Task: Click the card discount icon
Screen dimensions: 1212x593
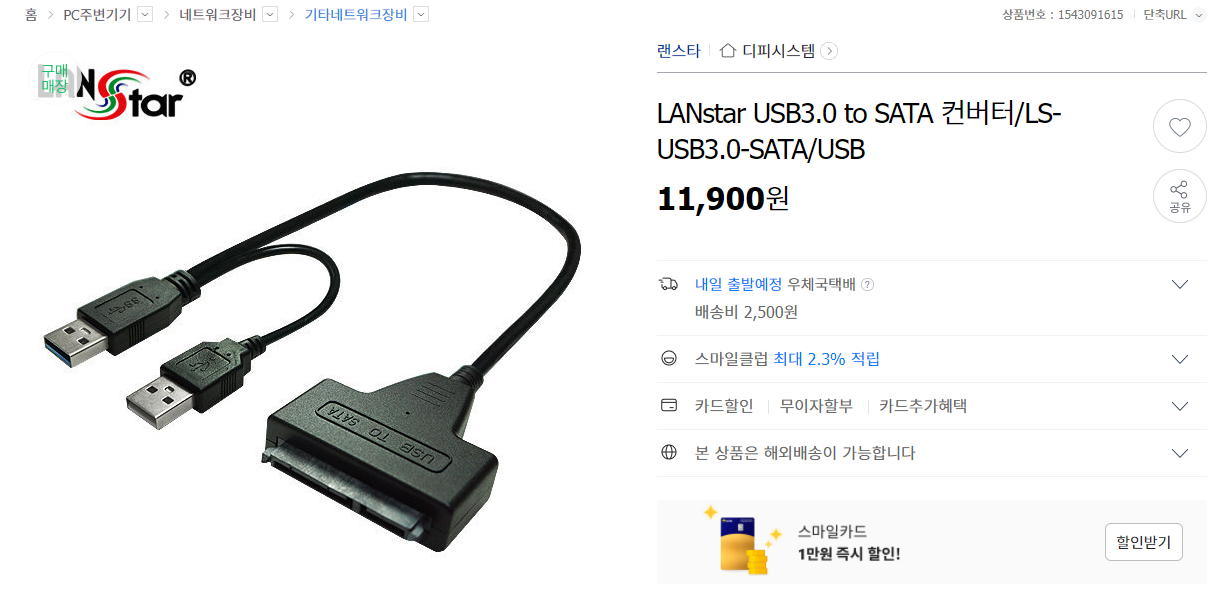Action: (669, 406)
